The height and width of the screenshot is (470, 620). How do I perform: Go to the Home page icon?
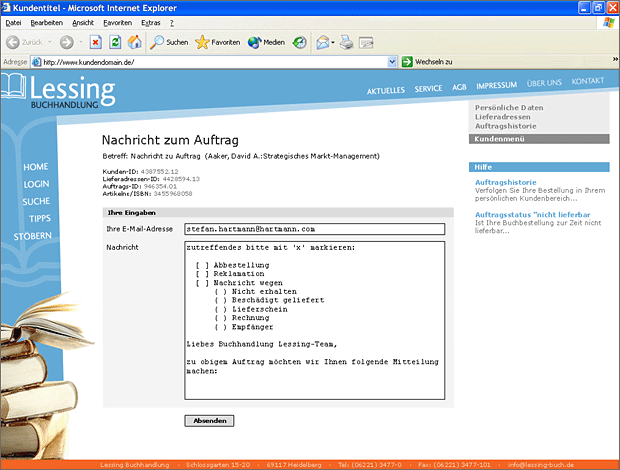pyautogui.click(x=134, y=42)
